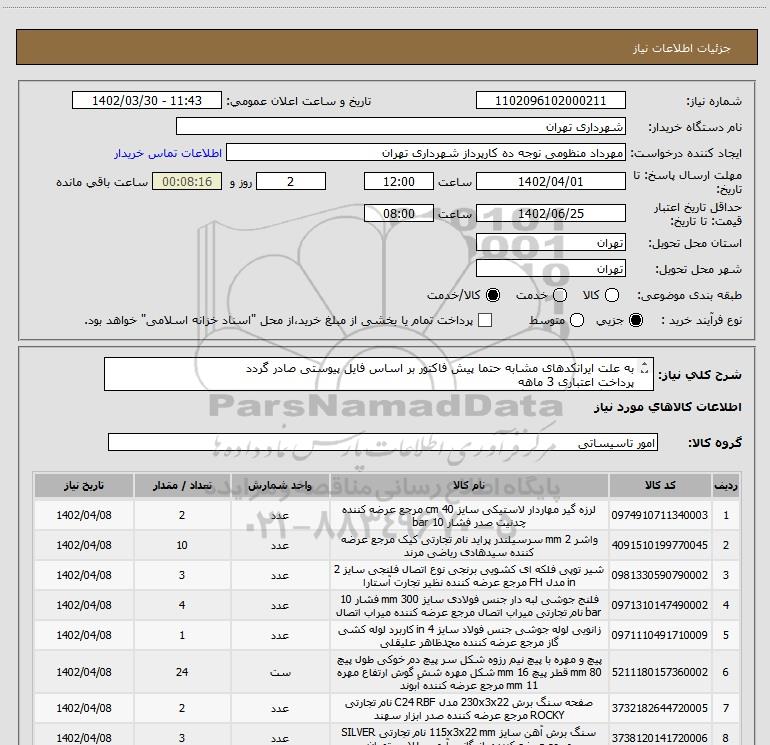770x745 pixels.
Task: Click the شماره نیاز field 1102096102000211
Action: (550, 101)
